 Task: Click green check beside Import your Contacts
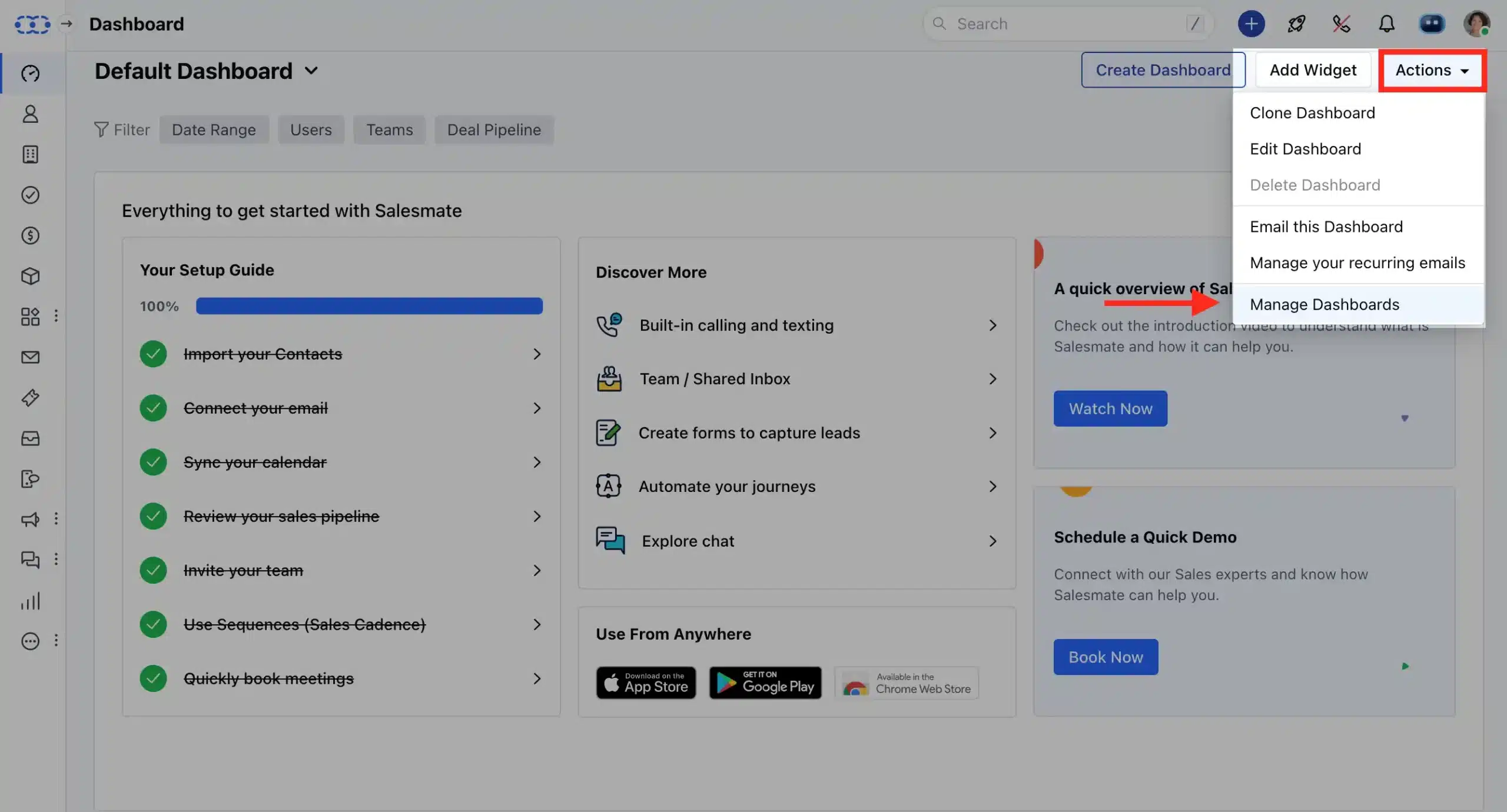(153, 354)
